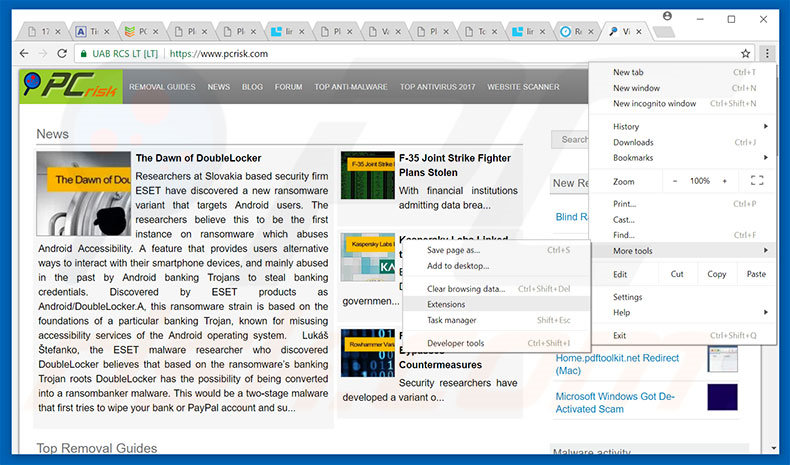Click the site Search field
The image size is (790, 465).
click(570, 140)
